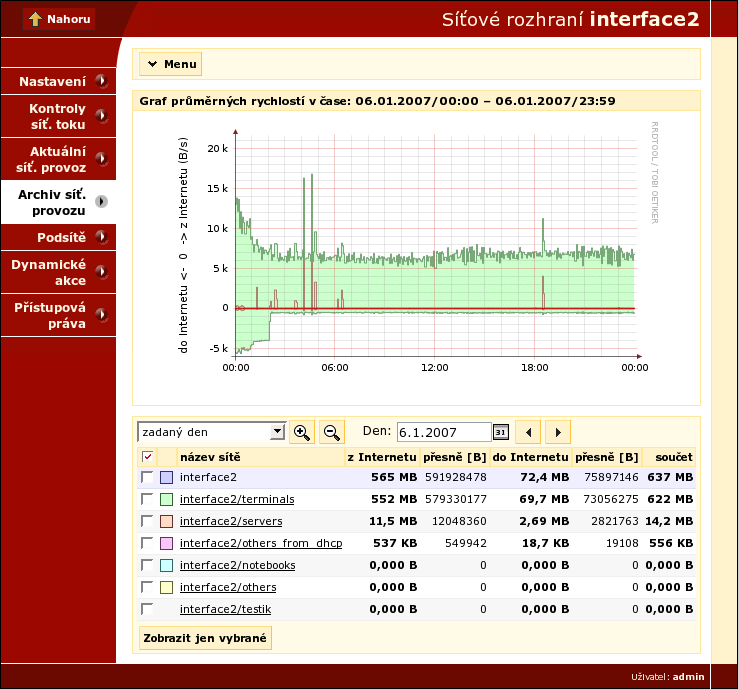This screenshot has height=690, width=739.
Task: Open the interface2/terminals link
Action: pos(237,499)
